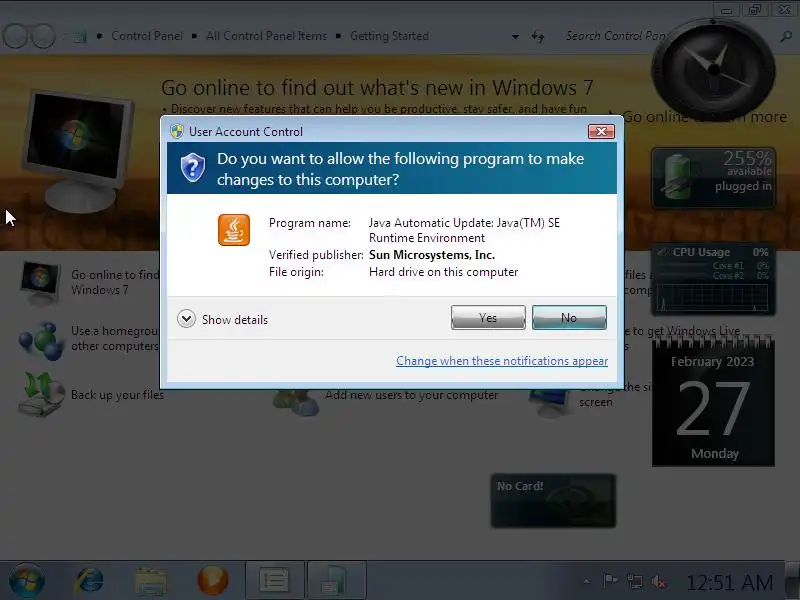Open the Windows Start orb

point(27,581)
